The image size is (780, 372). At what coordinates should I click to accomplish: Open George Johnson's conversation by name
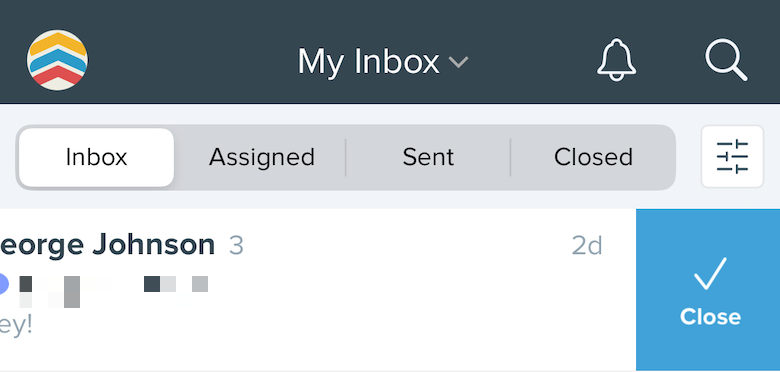coord(107,245)
